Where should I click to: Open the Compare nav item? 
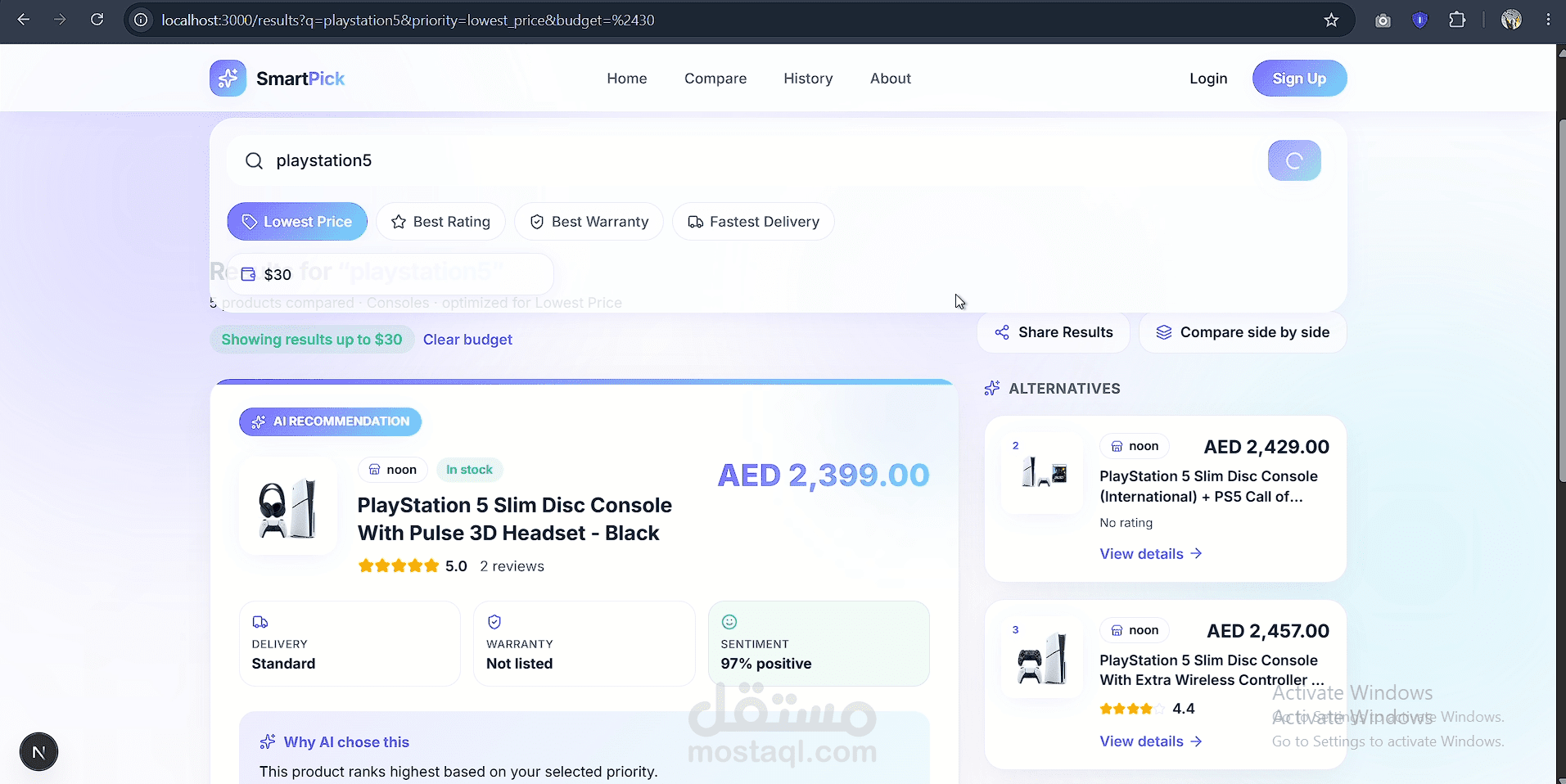pos(715,79)
